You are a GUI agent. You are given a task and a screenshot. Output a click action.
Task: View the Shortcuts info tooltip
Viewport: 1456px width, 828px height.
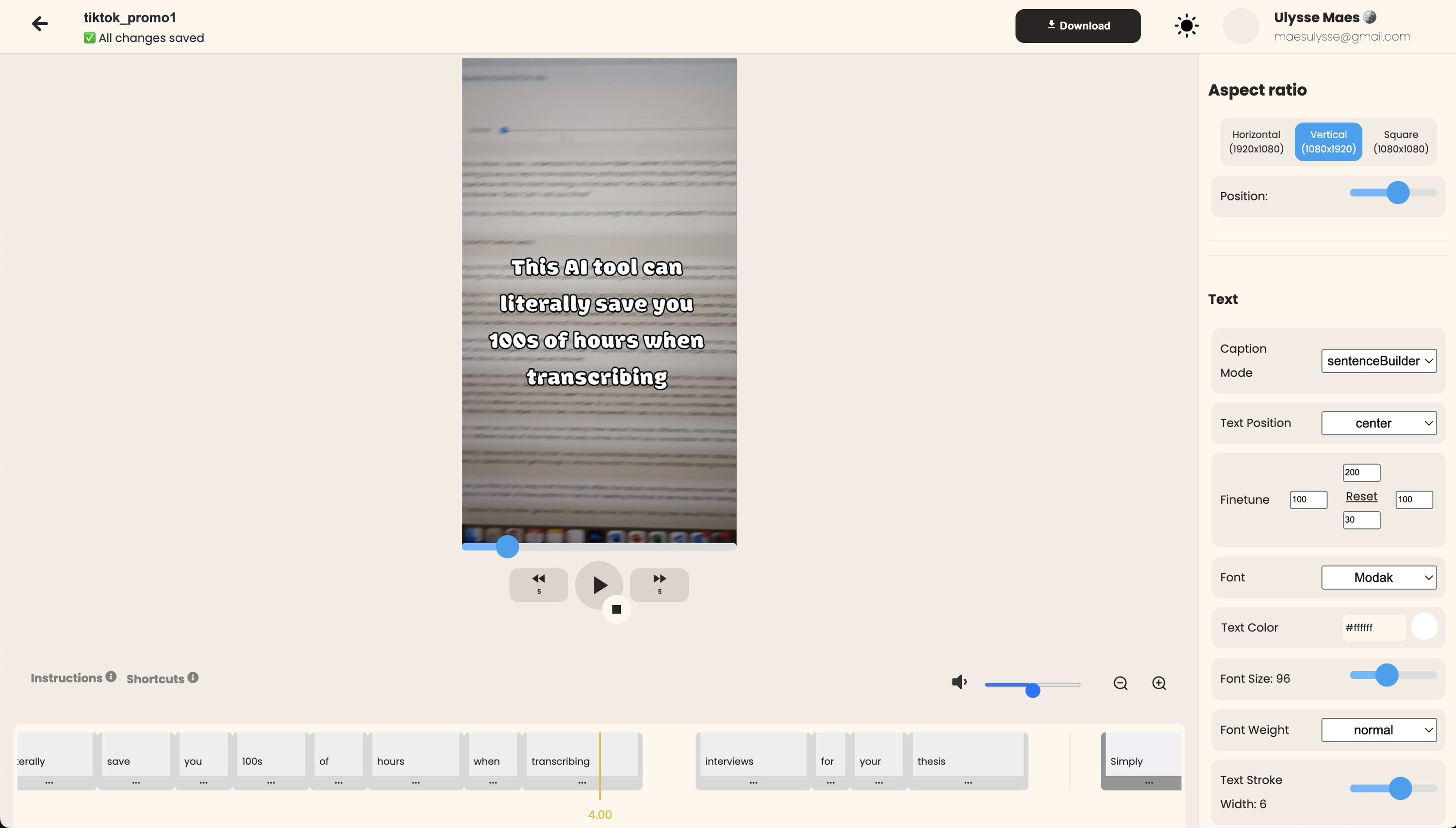tap(192, 677)
